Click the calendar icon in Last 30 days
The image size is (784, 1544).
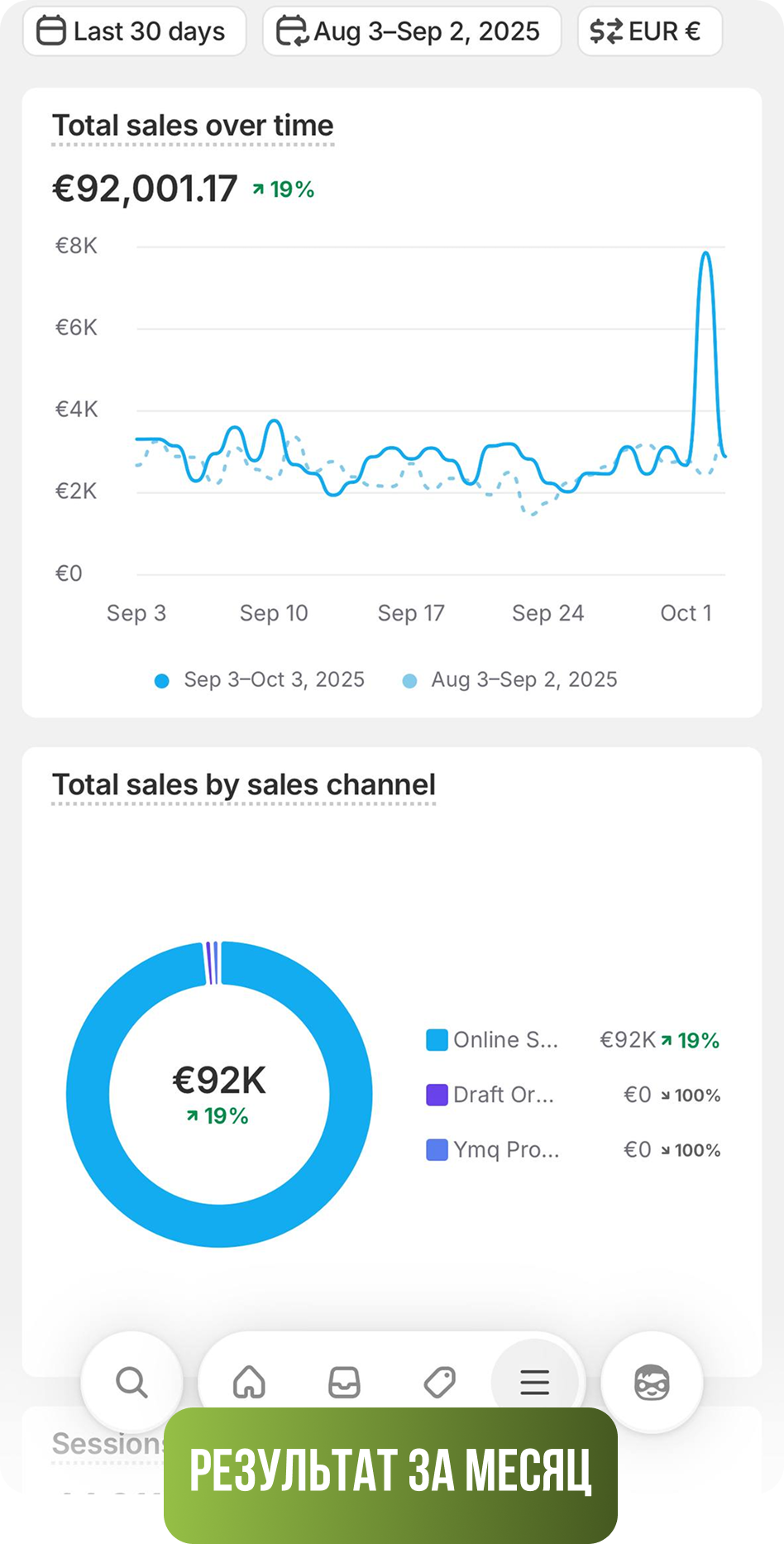pos(51,31)
